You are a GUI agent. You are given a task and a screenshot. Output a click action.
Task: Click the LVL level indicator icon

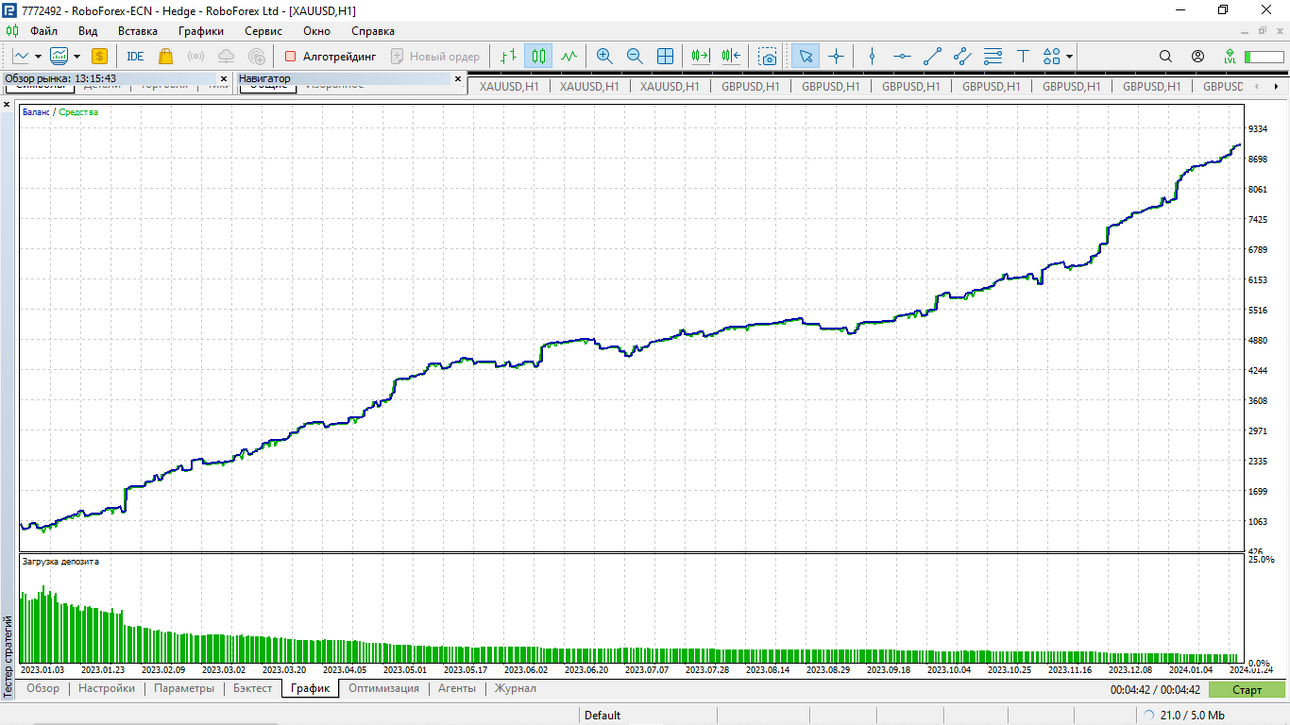pos(1229,56)
